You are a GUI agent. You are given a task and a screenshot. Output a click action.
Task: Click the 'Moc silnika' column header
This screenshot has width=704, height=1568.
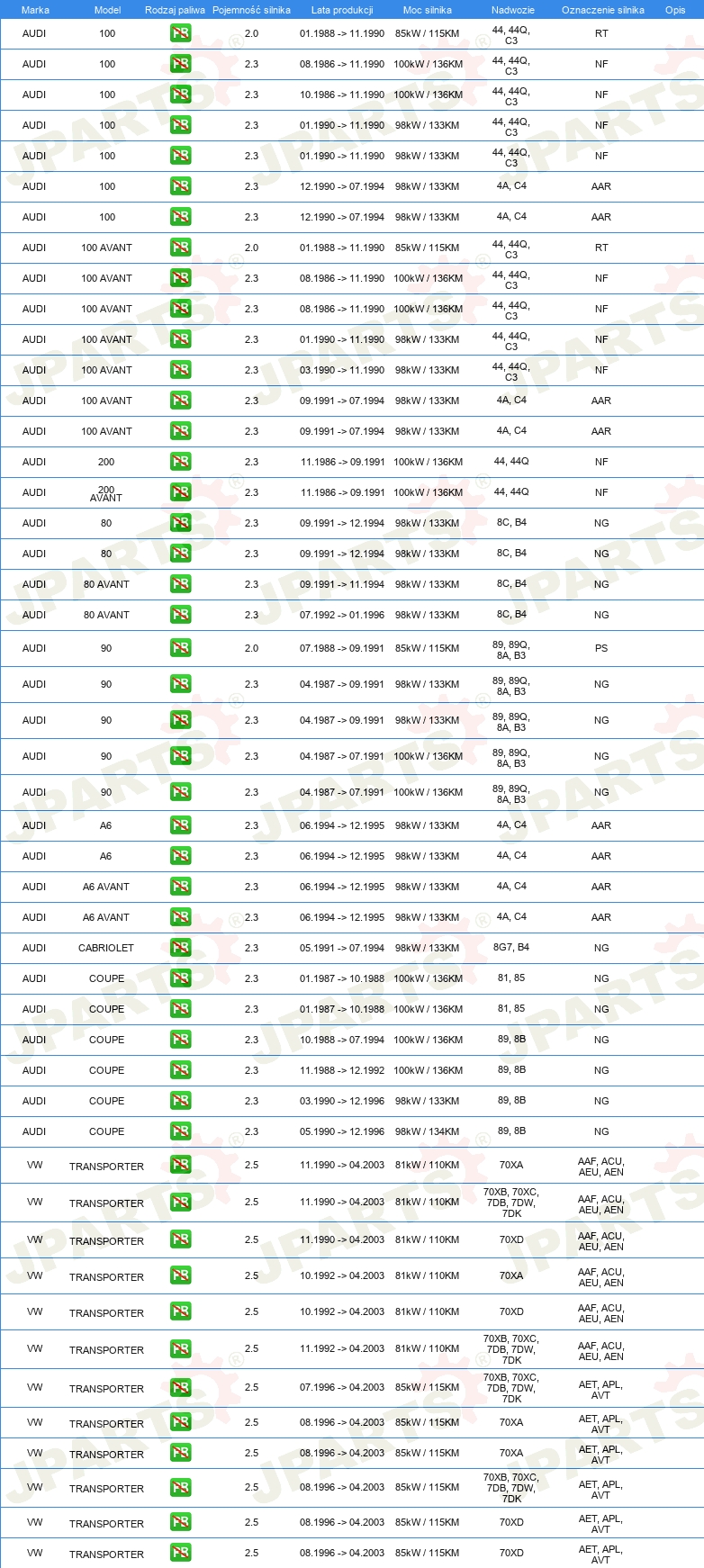[428, 10]
